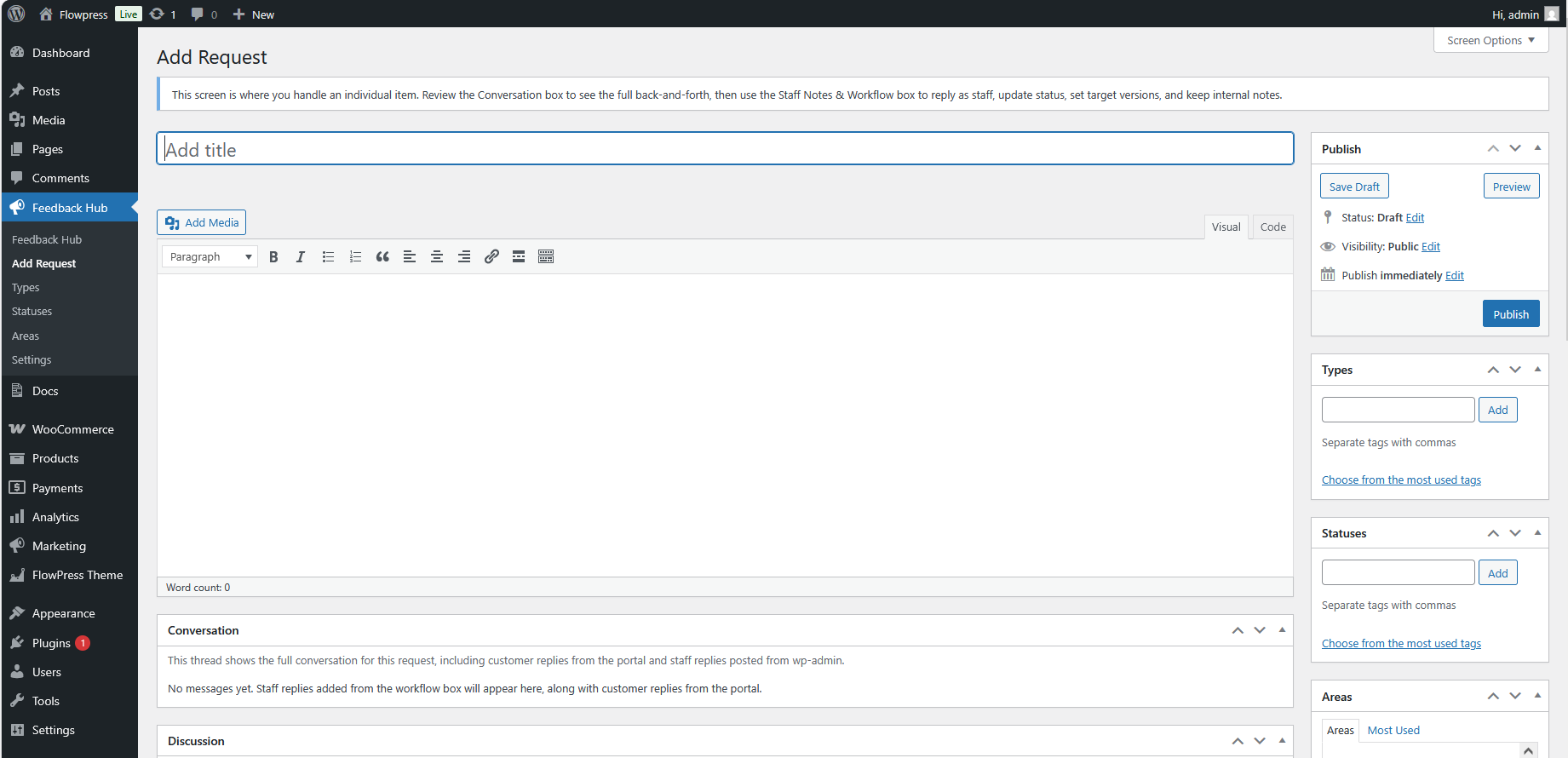
Task: Select the Most Used areas tab
Action: pyautogui.click(x=1393, y=730)
